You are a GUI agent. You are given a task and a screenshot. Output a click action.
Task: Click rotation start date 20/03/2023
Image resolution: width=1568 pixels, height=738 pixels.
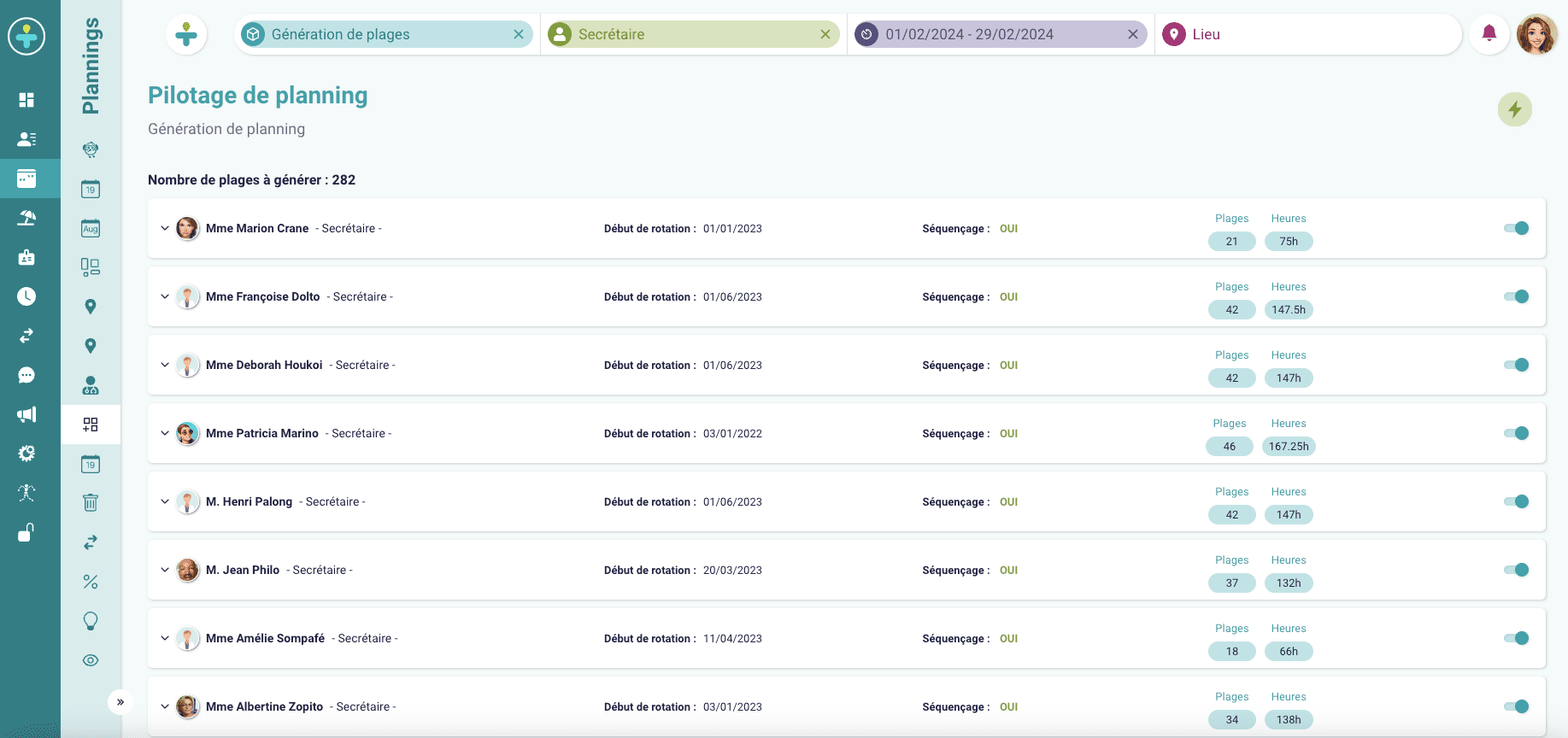pyautogui.click(x=732, y=570)
